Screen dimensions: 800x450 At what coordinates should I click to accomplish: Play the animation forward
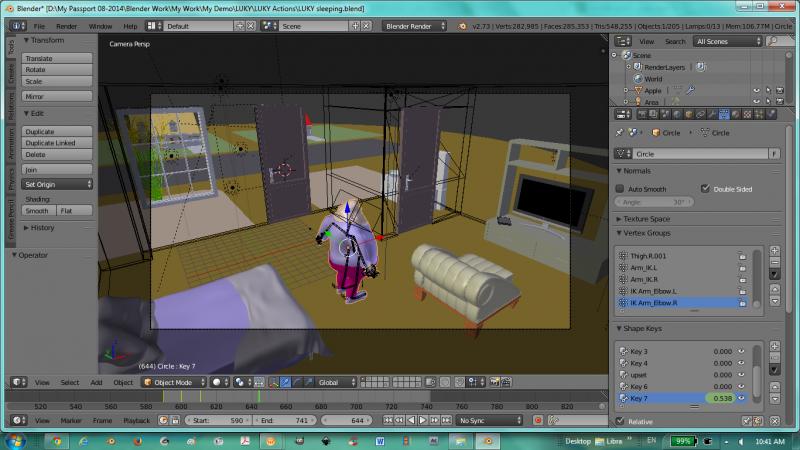pos(422,420)
